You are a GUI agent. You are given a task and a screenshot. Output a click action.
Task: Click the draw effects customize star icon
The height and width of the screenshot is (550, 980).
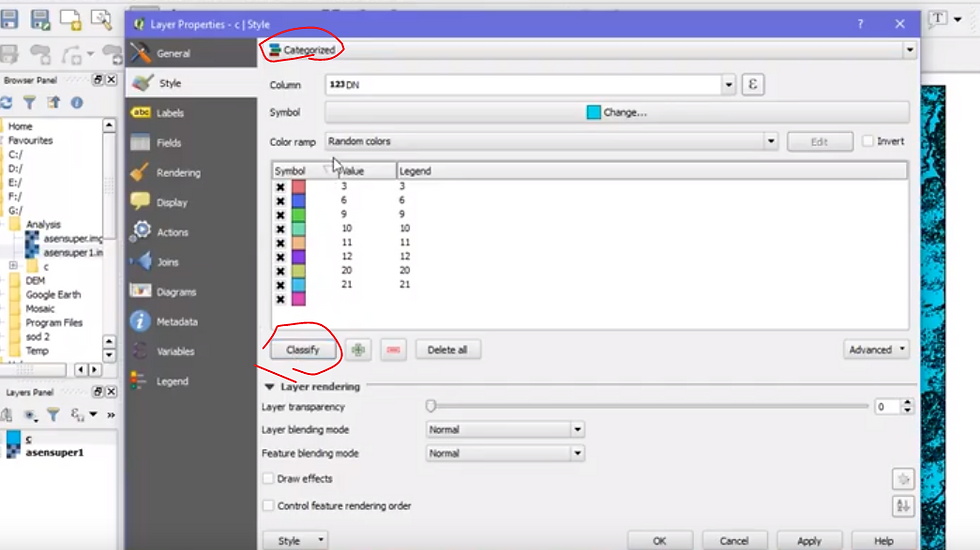(x=903, y=479)
